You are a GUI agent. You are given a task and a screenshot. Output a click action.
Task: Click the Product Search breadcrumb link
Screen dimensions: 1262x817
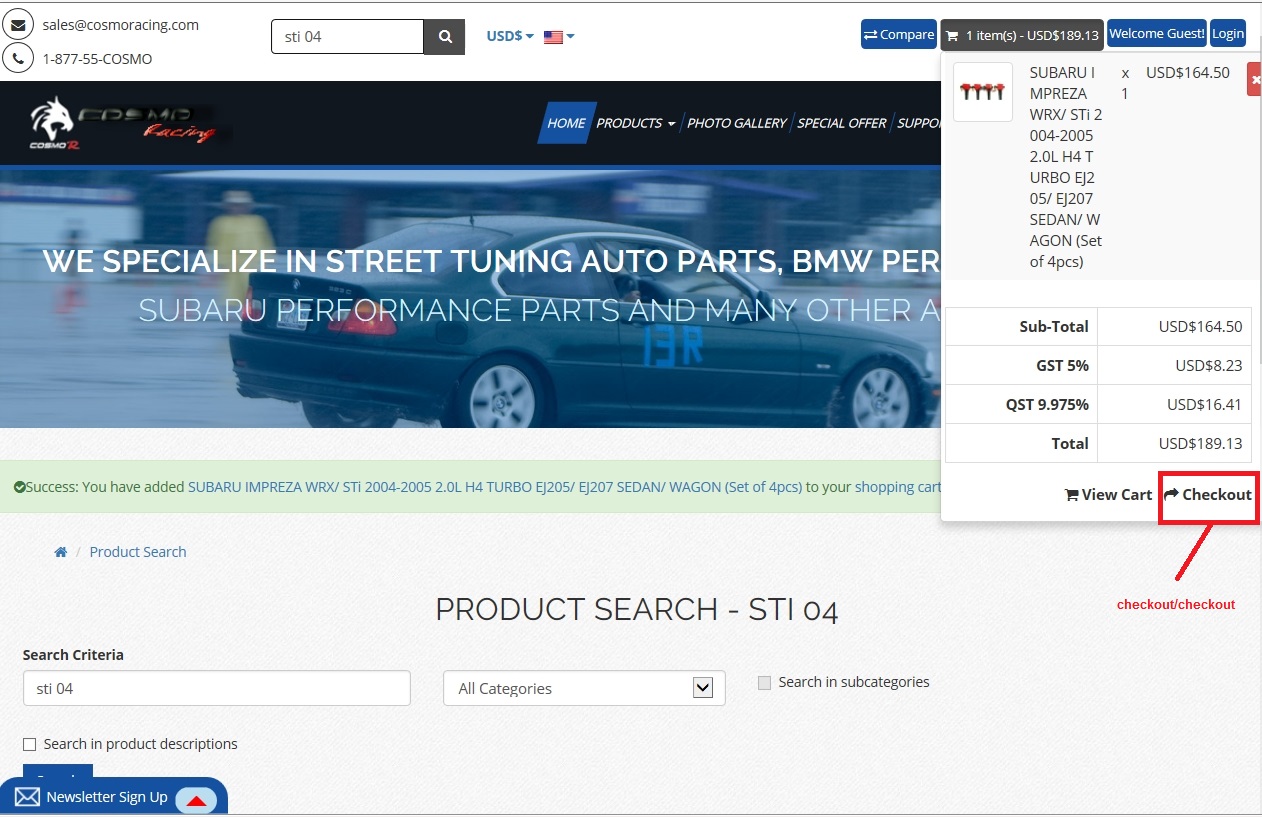click(x=138, y=552)
